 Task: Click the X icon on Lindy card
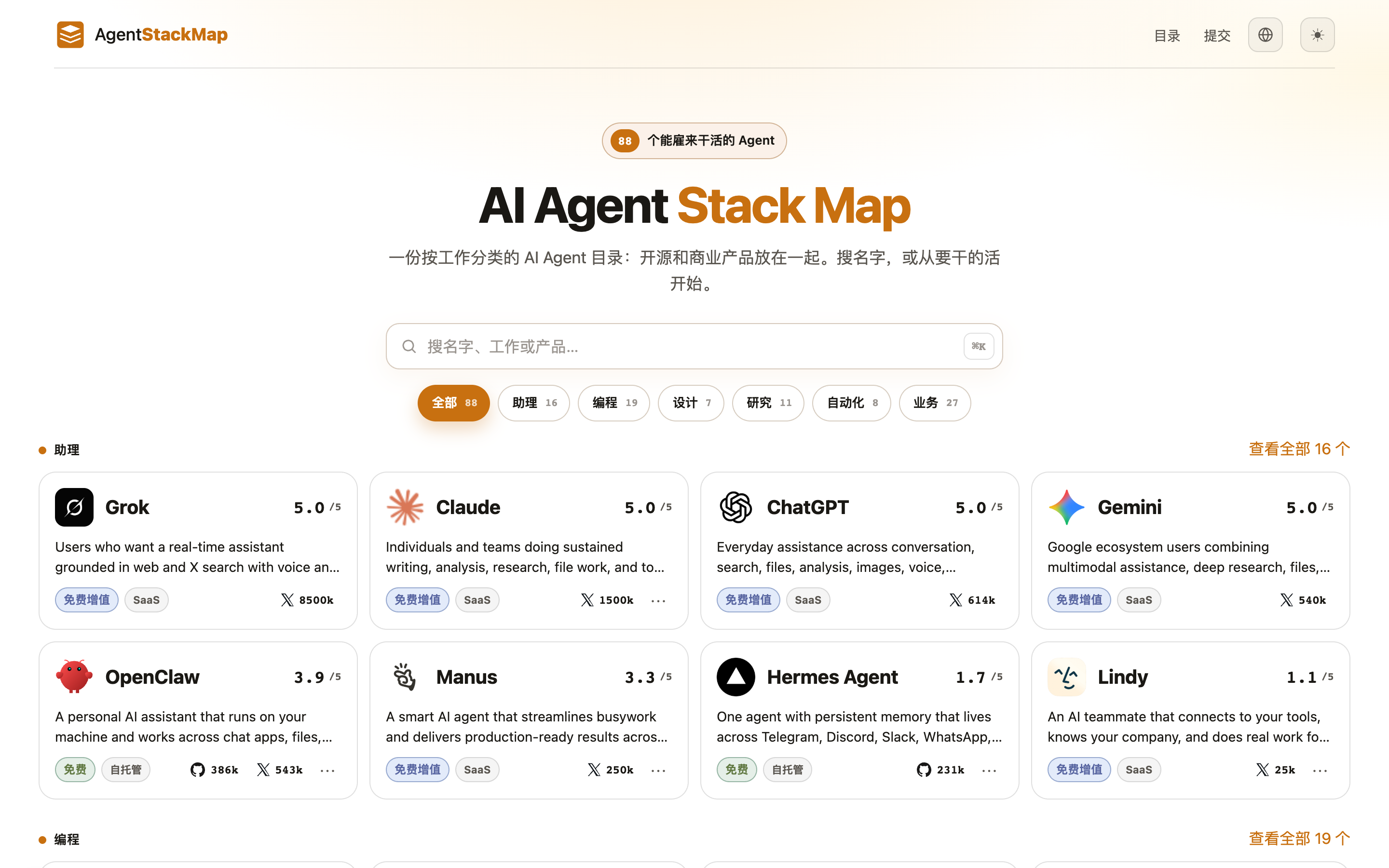point(1262,770)
